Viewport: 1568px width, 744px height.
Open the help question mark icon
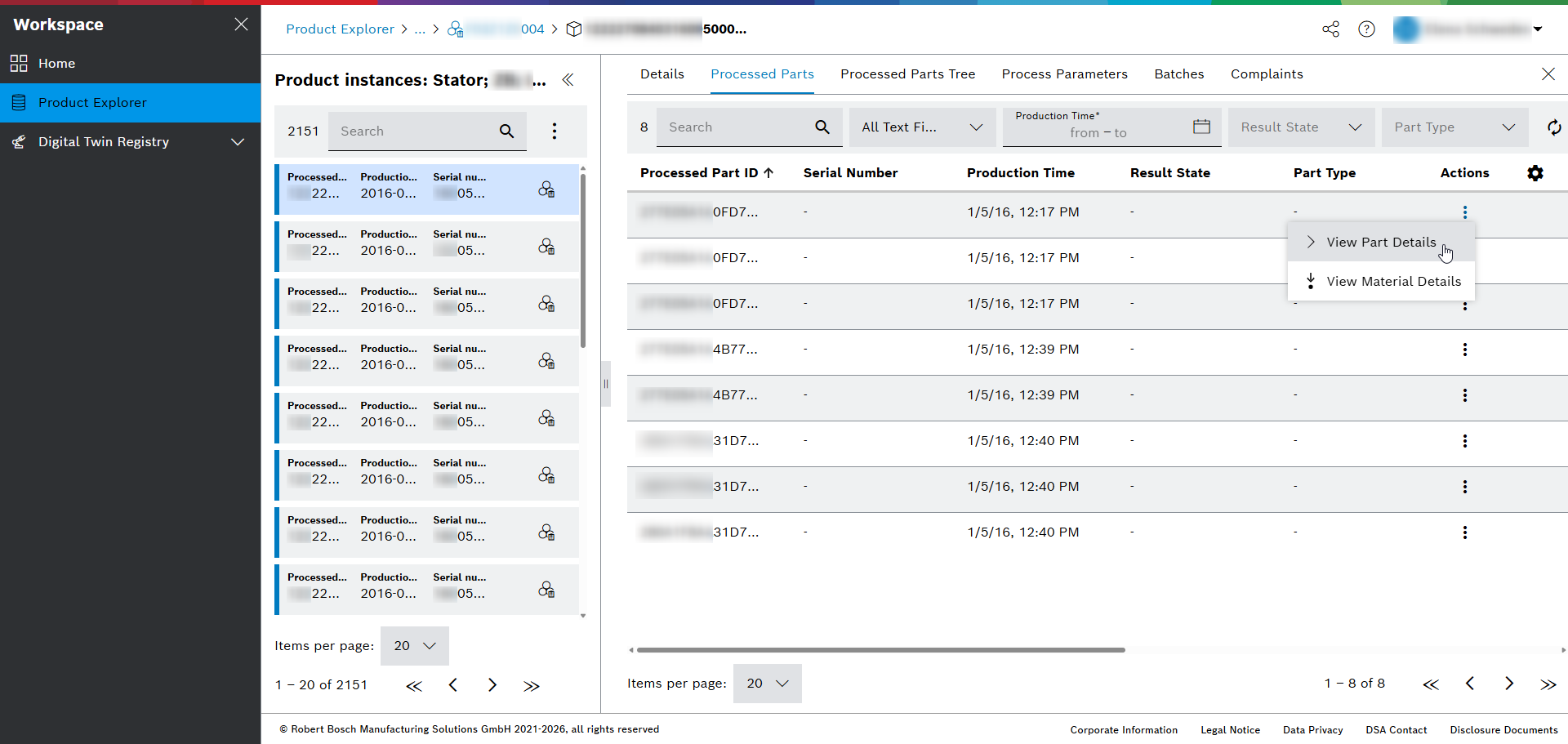click(1366, 29)
